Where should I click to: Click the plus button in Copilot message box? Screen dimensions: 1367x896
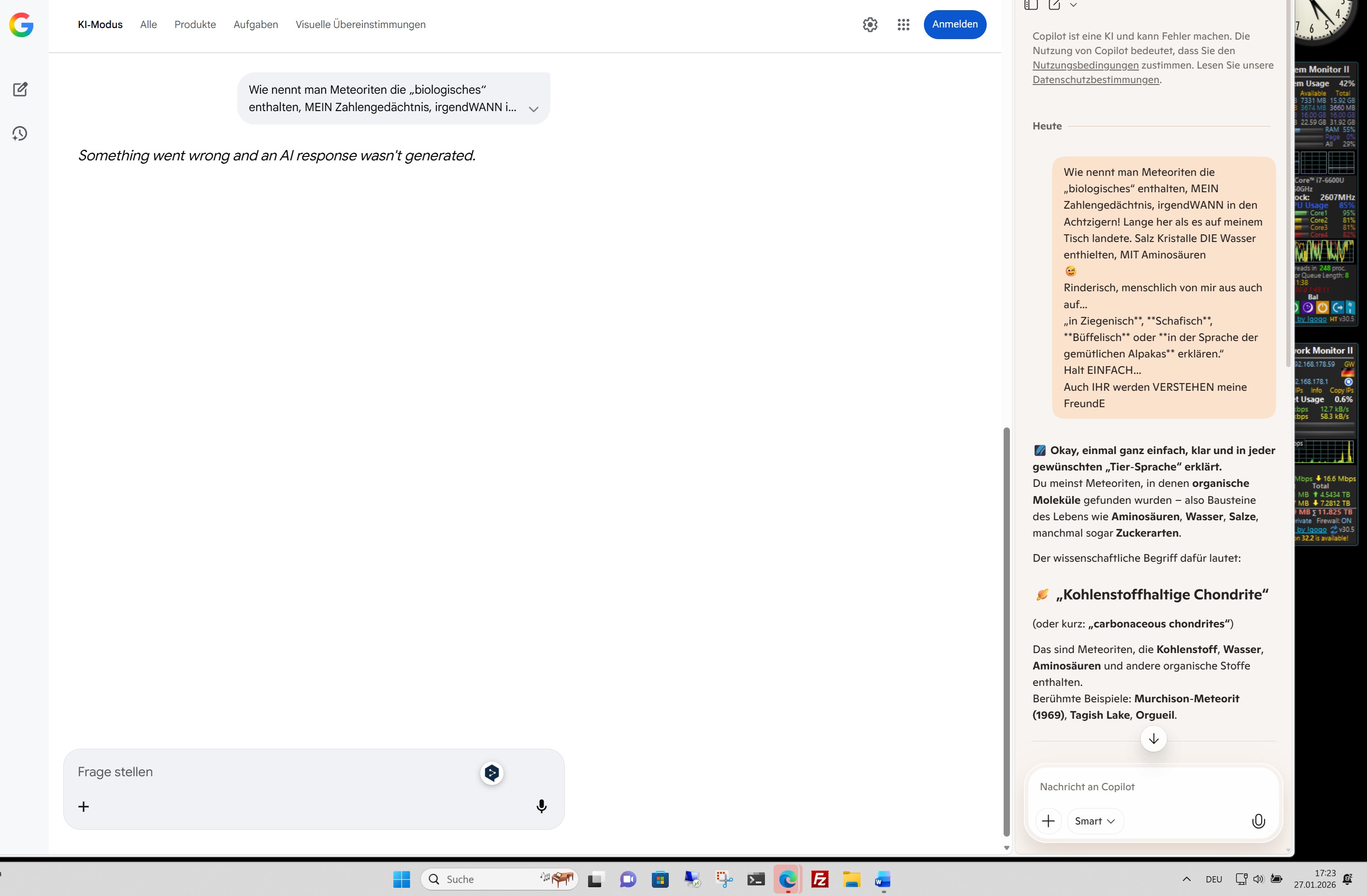[1048, 821]
